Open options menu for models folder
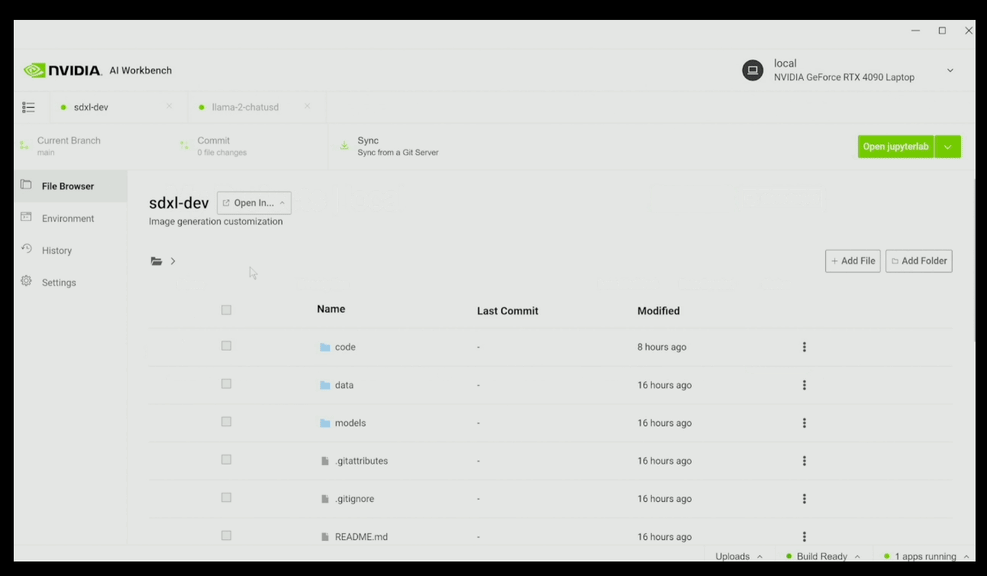This screenshot has height=576, width=987. [804, 423]
